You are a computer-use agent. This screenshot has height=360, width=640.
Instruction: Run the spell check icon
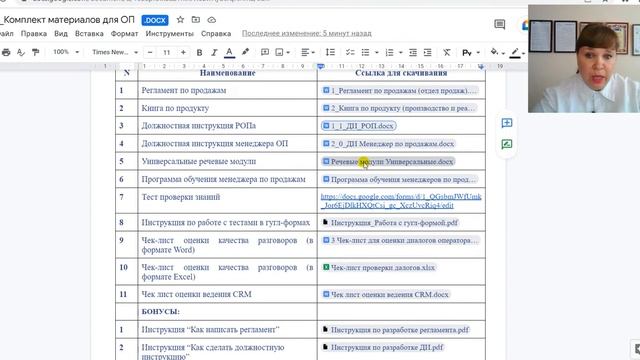pyautogui.click(x=20, y=52)
